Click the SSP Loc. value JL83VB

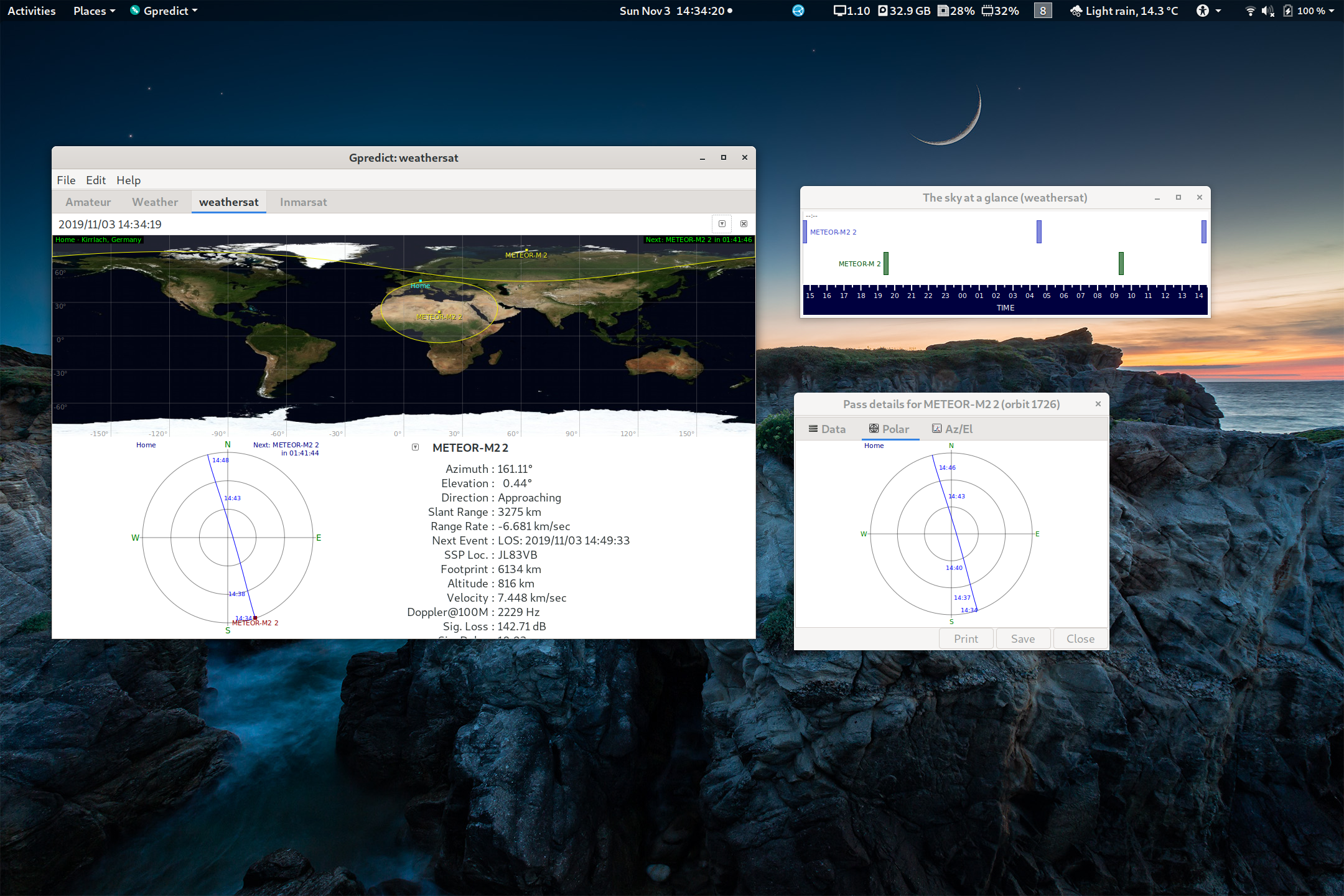(x=518, y=555)
